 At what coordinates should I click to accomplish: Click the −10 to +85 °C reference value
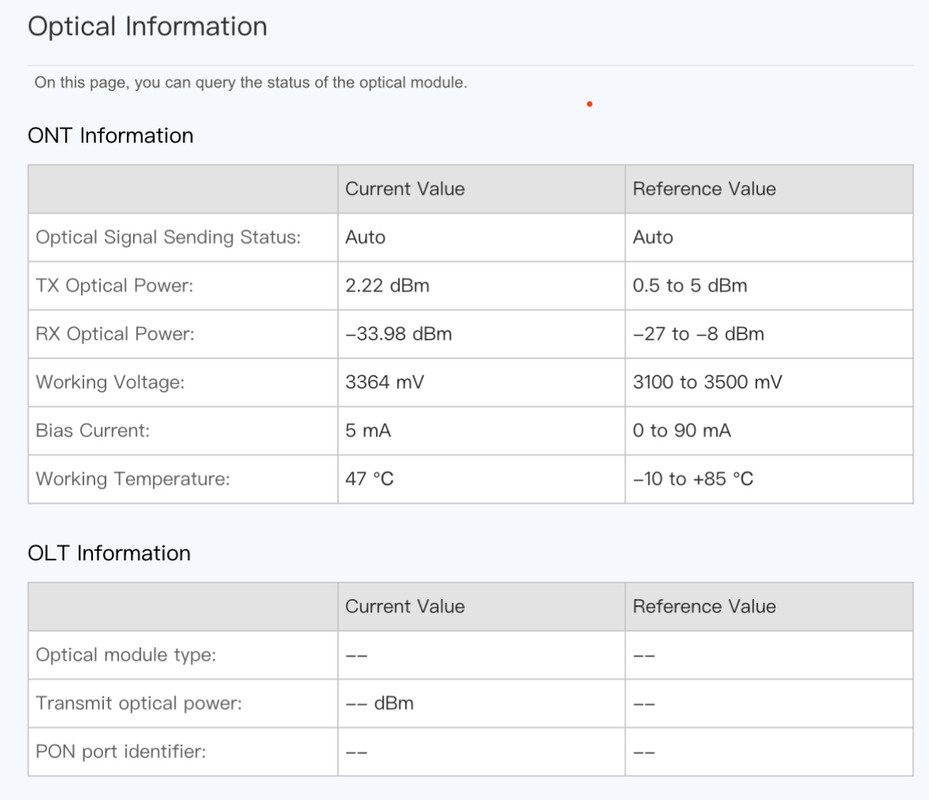(693, 479)
